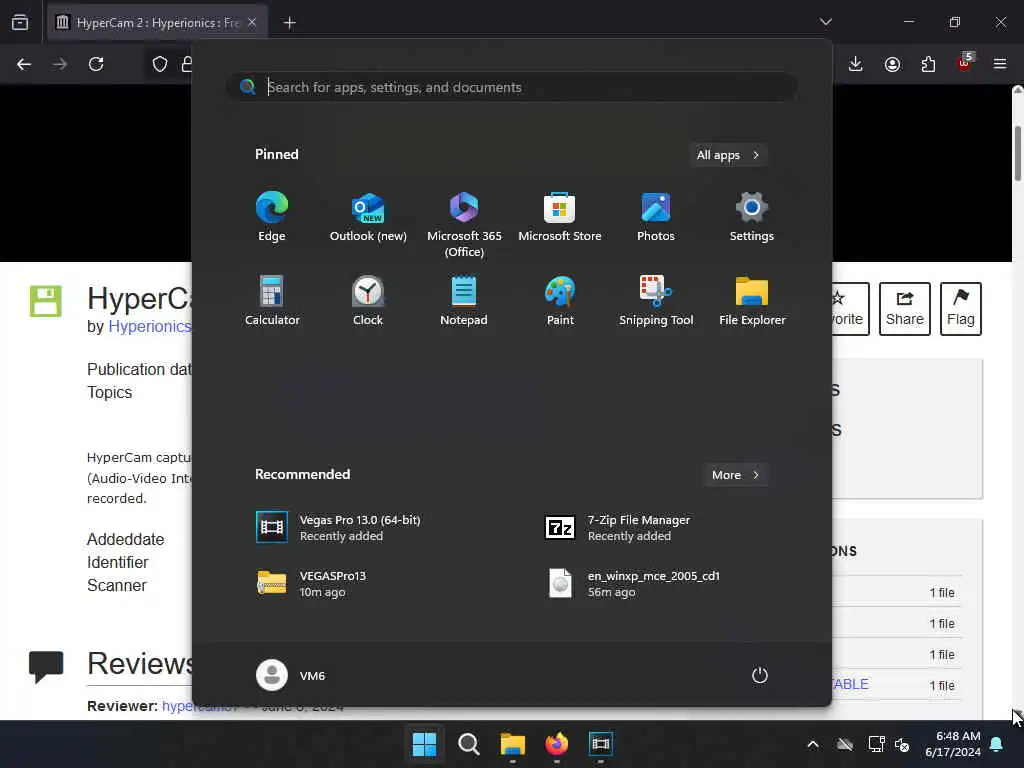Open Photos app in Start menu
Viewport: 1024px width, 768px height.
click(x=656, y=217)
